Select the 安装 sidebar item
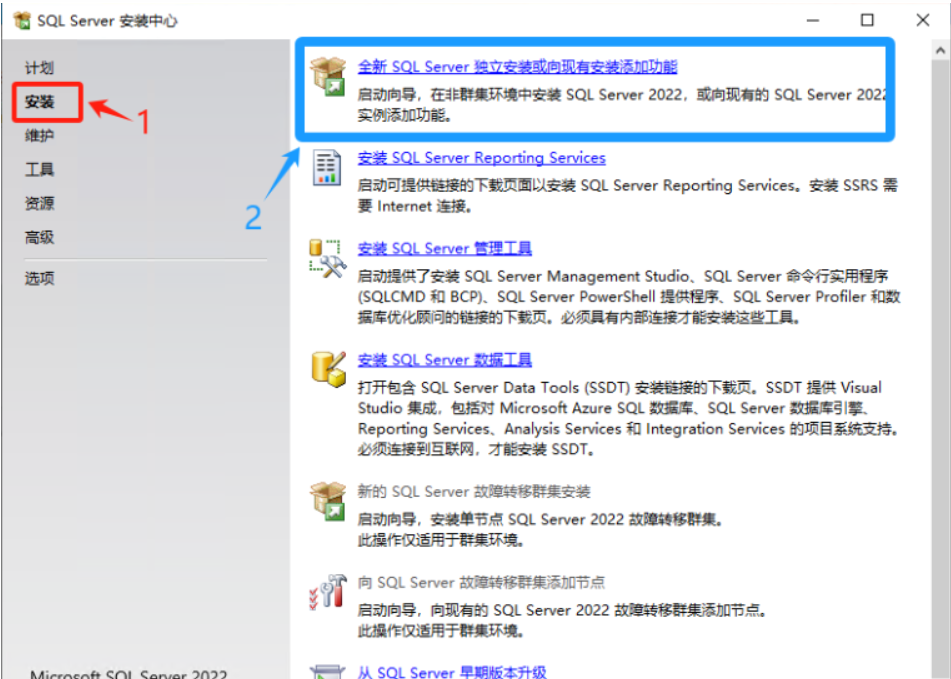 [39, 102]
